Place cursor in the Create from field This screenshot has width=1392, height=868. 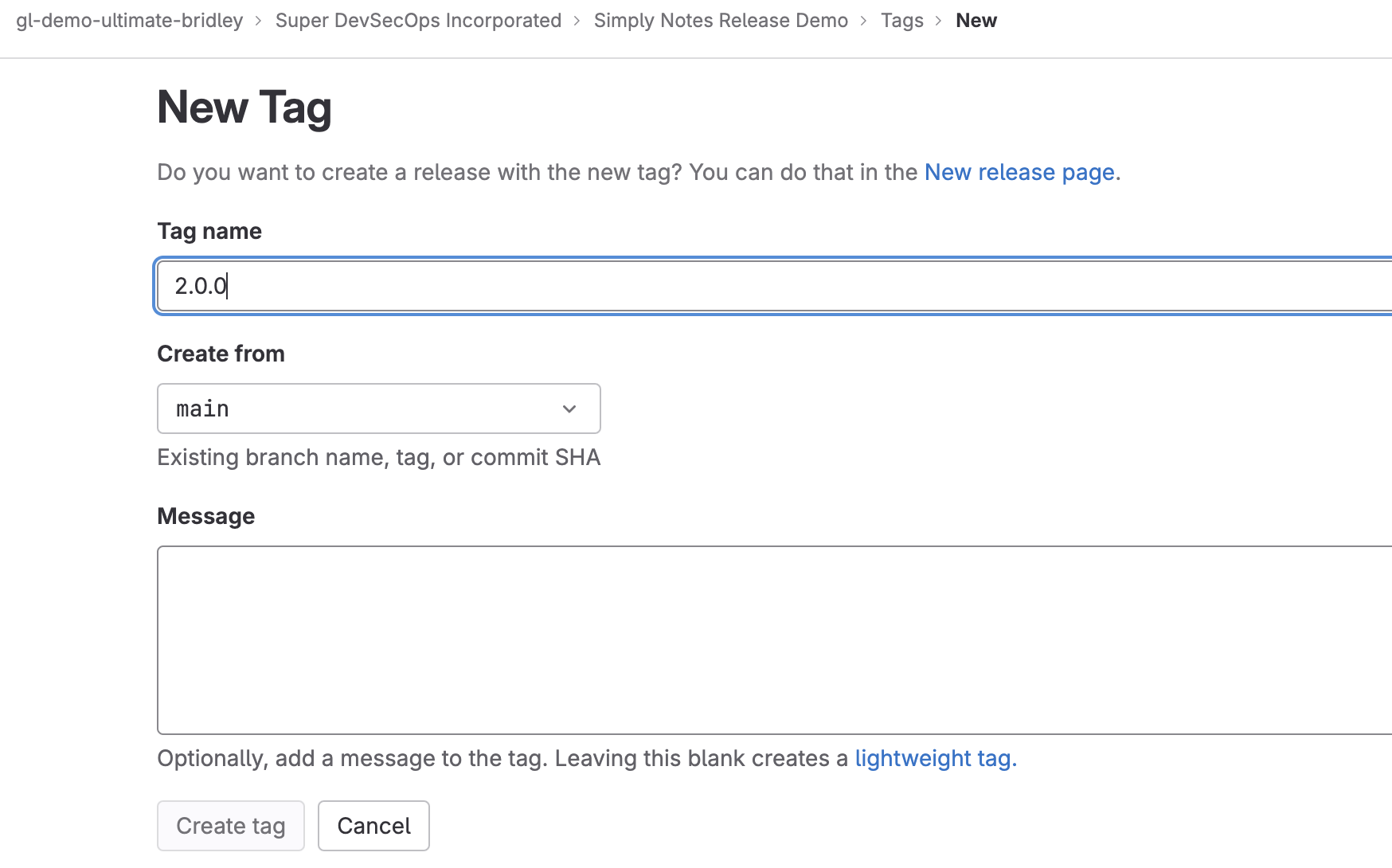click(319, 409)
